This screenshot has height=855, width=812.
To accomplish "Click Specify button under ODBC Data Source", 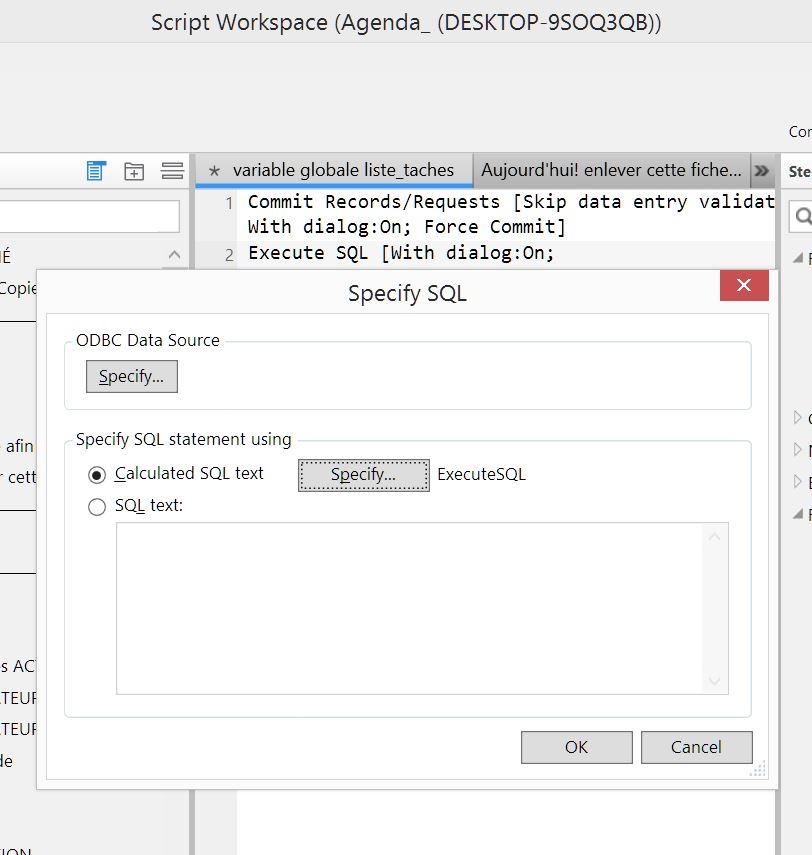I will point(131,376).
